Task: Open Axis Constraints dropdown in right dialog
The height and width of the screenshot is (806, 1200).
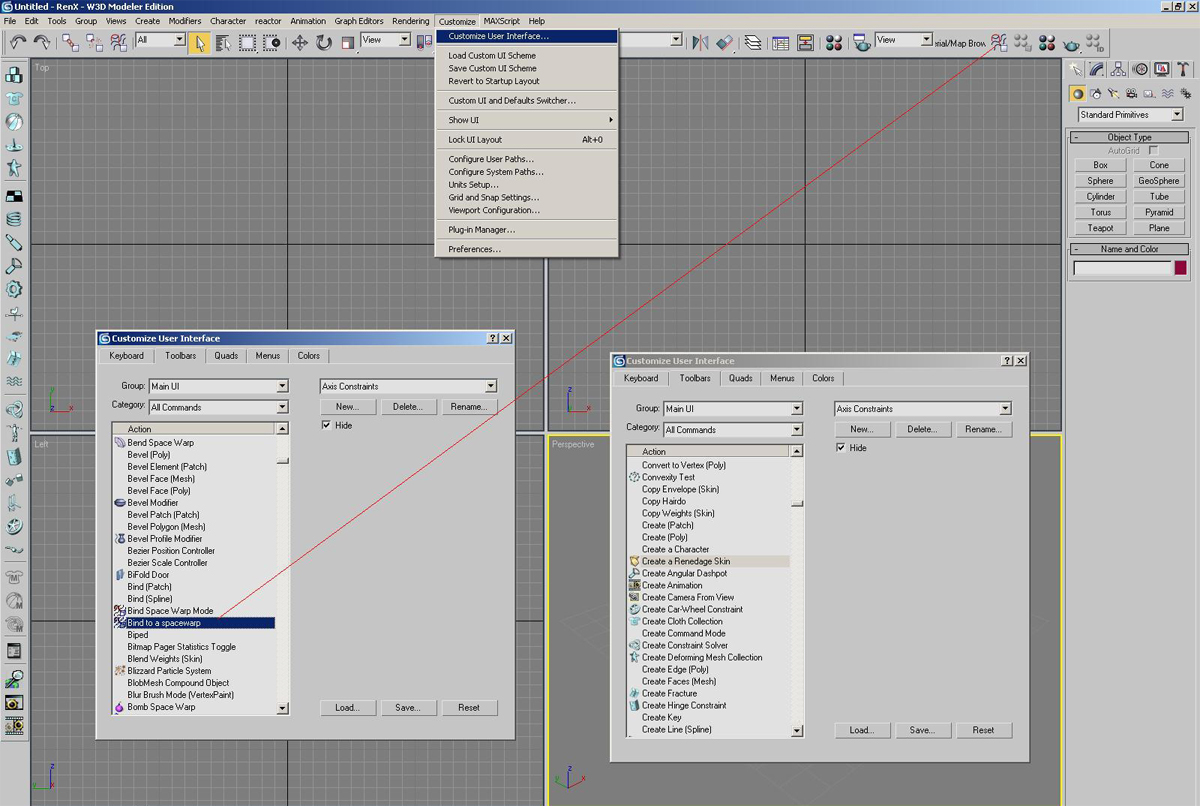Action: tap(1004, 409)
